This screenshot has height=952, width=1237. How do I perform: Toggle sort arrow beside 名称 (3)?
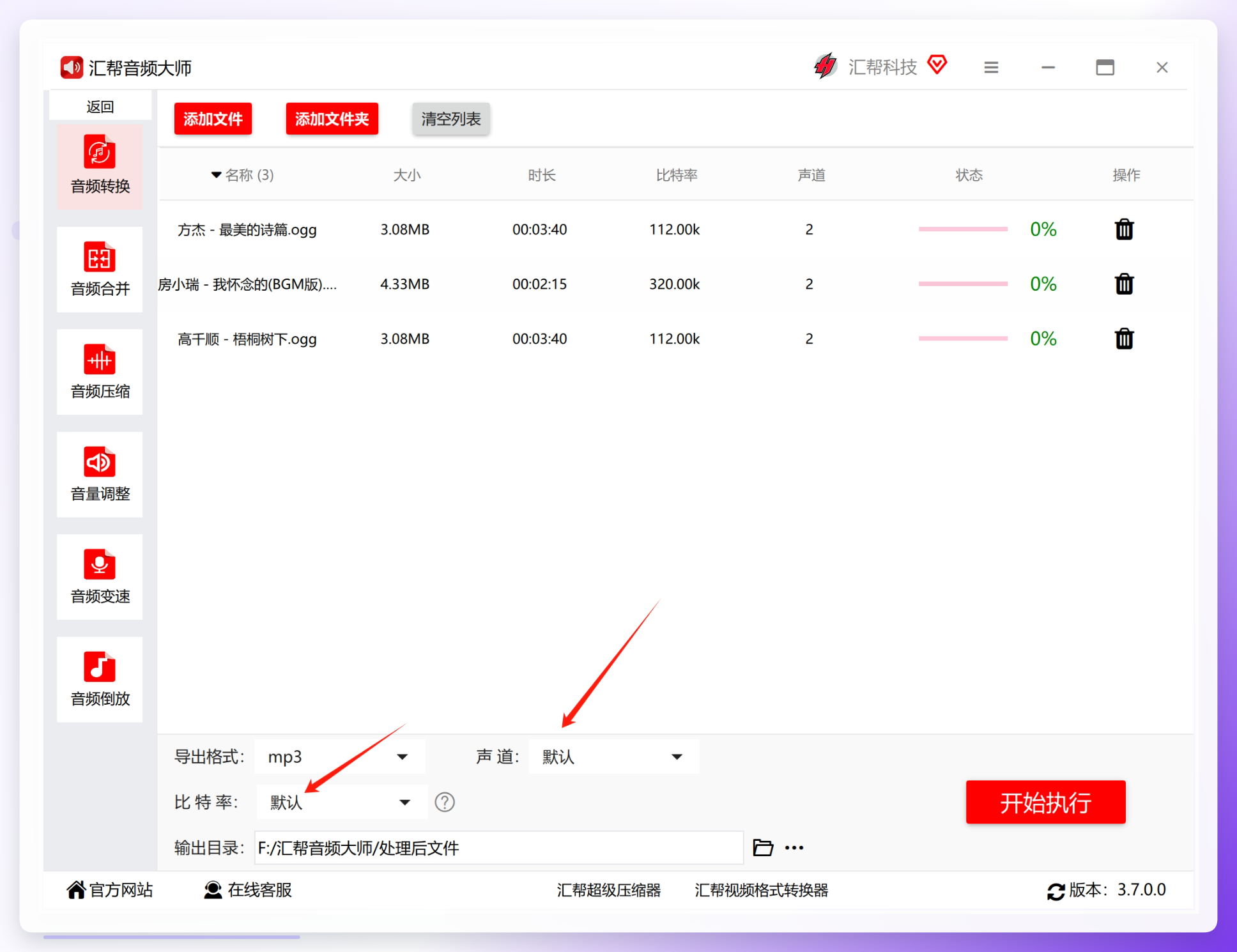(x=216, y=175)
